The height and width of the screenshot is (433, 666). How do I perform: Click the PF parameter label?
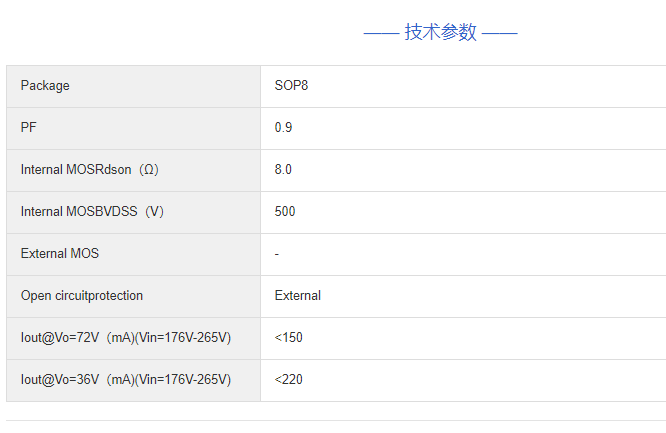point(28,128)
